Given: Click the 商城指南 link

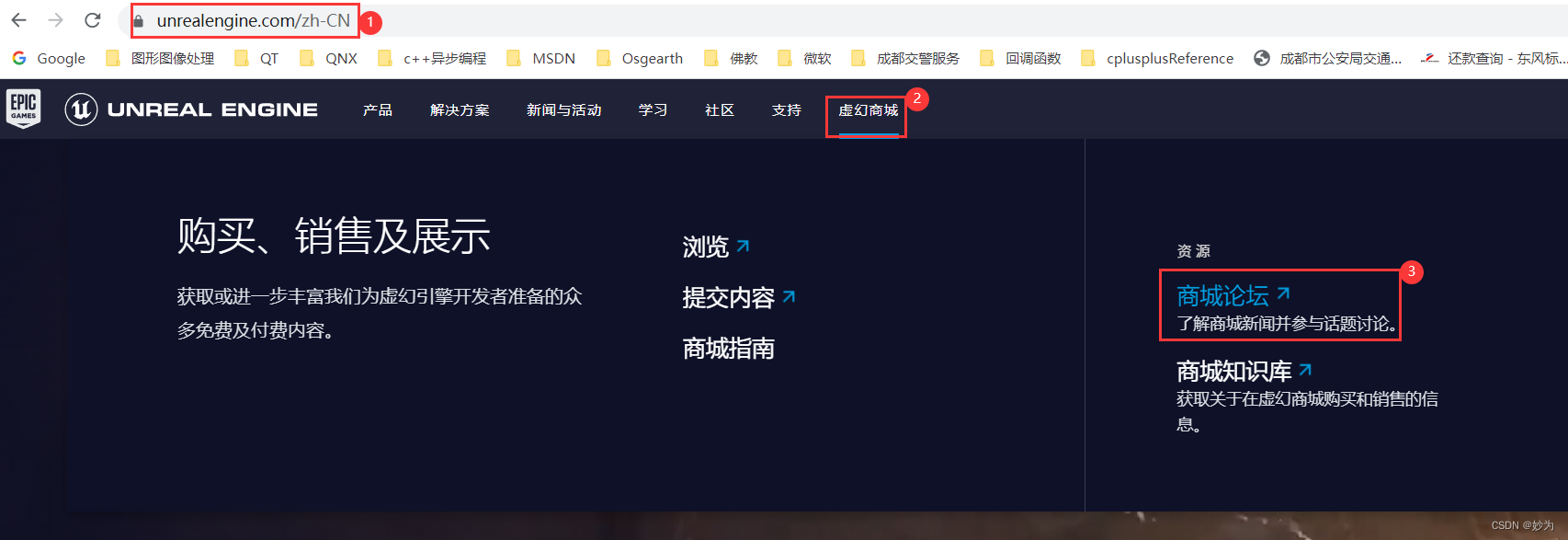Looking at the screenshot, I should click(728, 348).
